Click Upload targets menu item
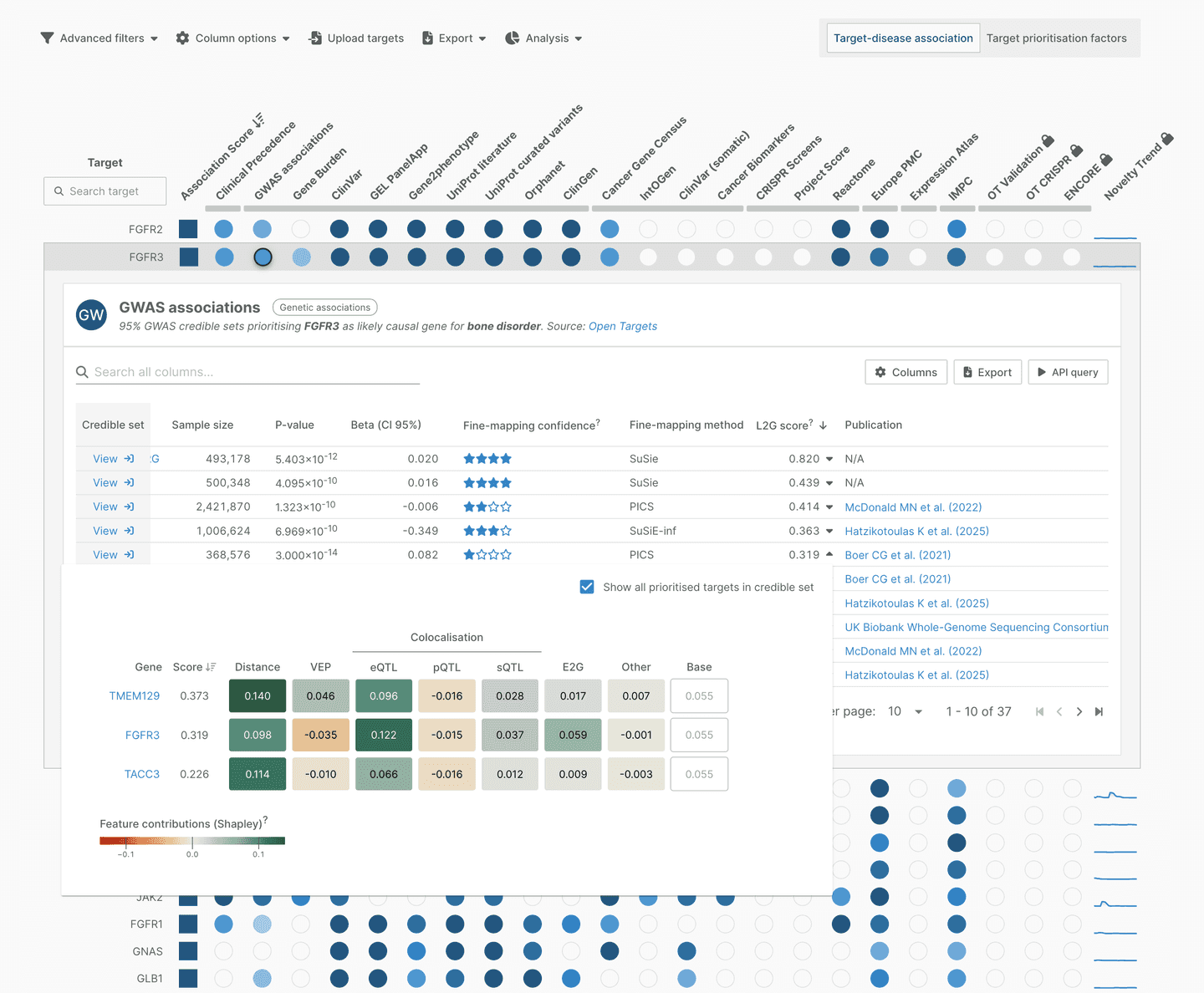 pyautogui.click(x=356, y=38)
